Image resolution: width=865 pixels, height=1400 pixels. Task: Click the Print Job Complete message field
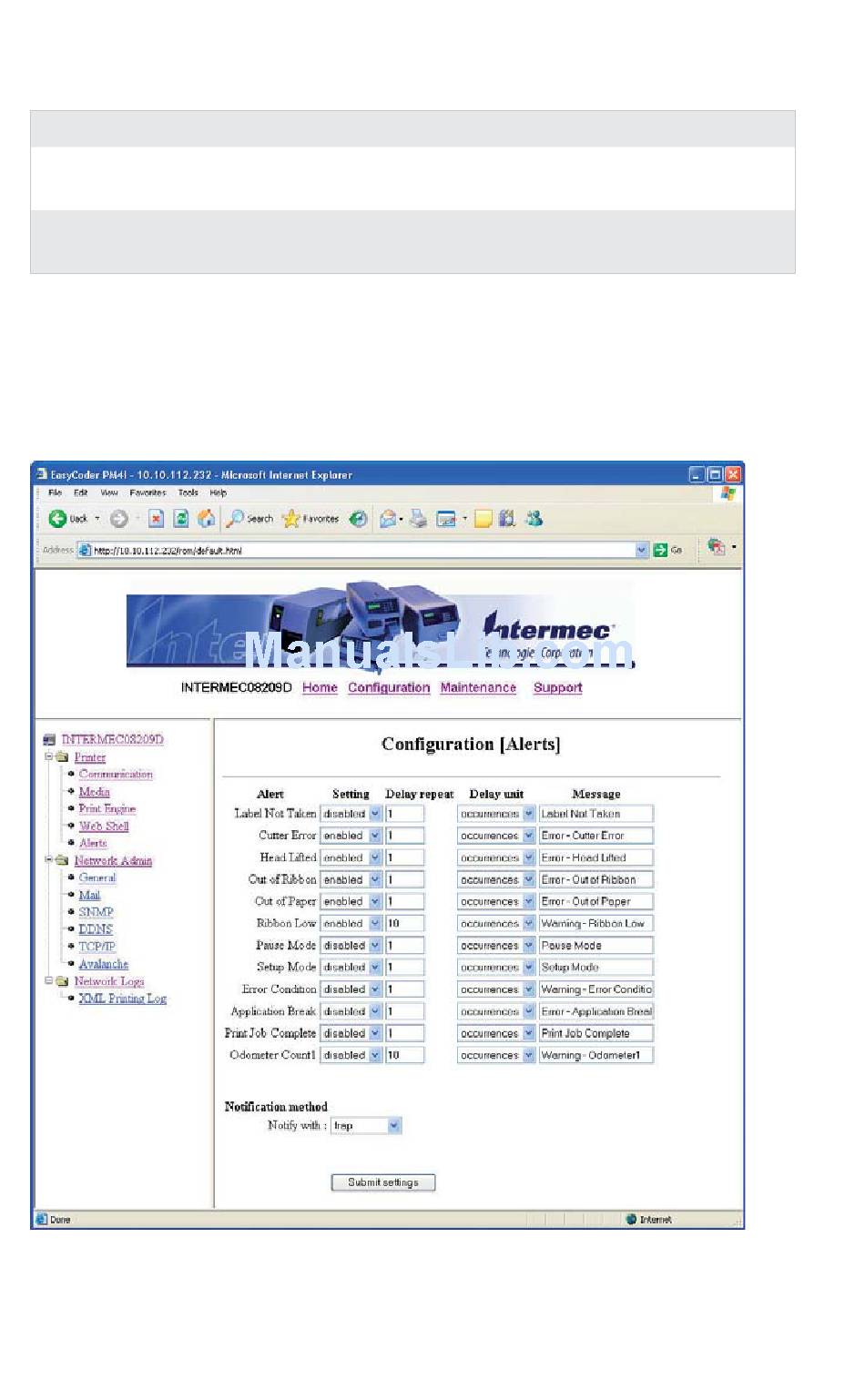coord(596,1033)
